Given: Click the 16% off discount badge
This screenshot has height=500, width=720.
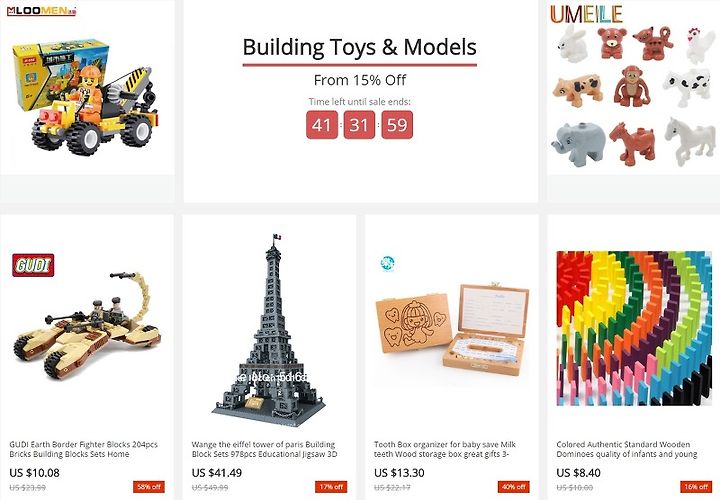Looking at the screenshot, I should point(696,487).
